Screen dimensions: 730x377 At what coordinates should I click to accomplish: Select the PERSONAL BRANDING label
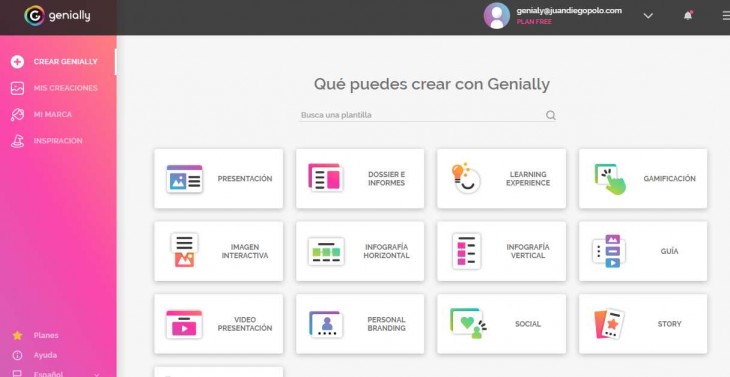(386, 324)
